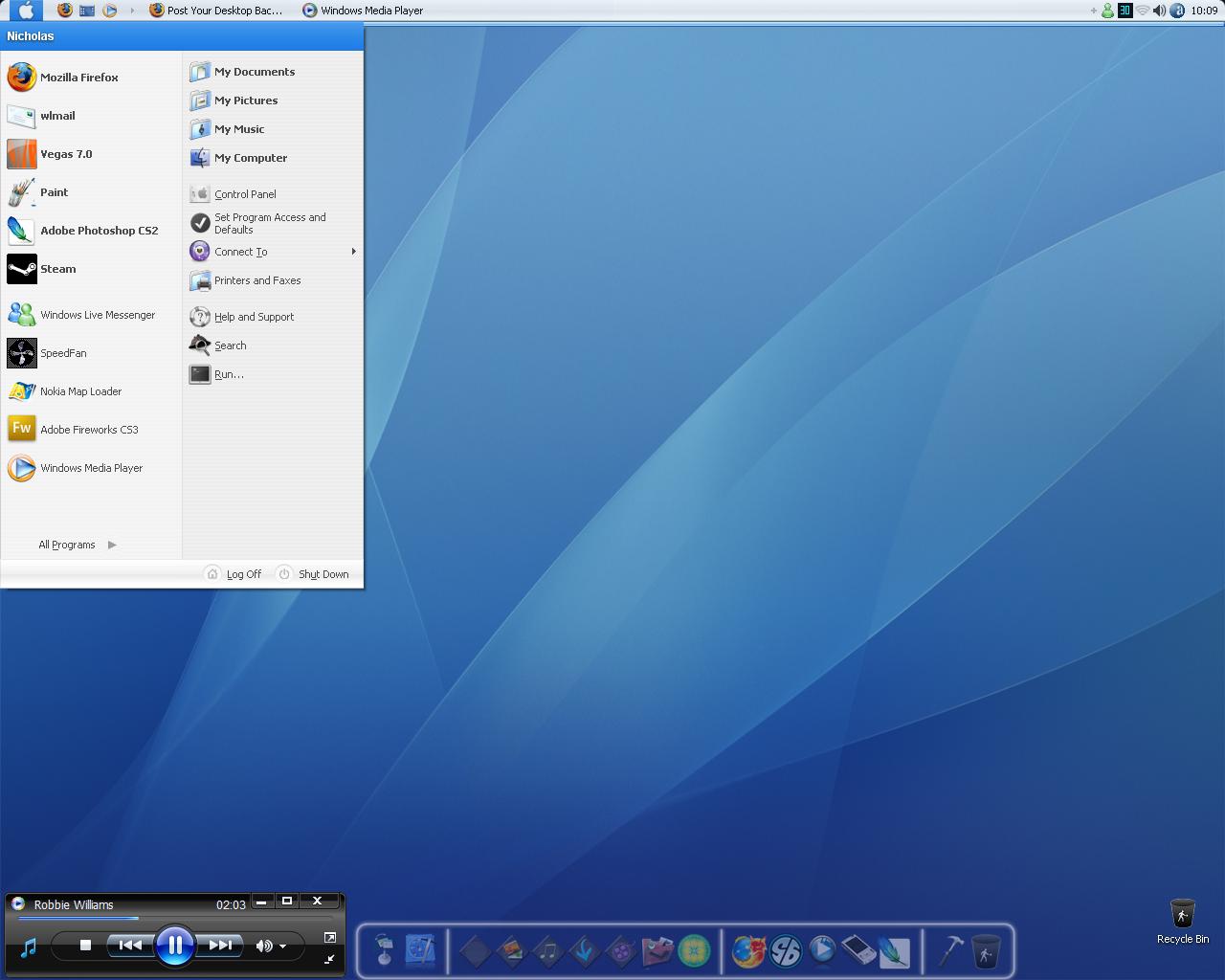This screenshot has height=980, width=1225.
Task: Skip to the previous track
Action: click(130, 946)
